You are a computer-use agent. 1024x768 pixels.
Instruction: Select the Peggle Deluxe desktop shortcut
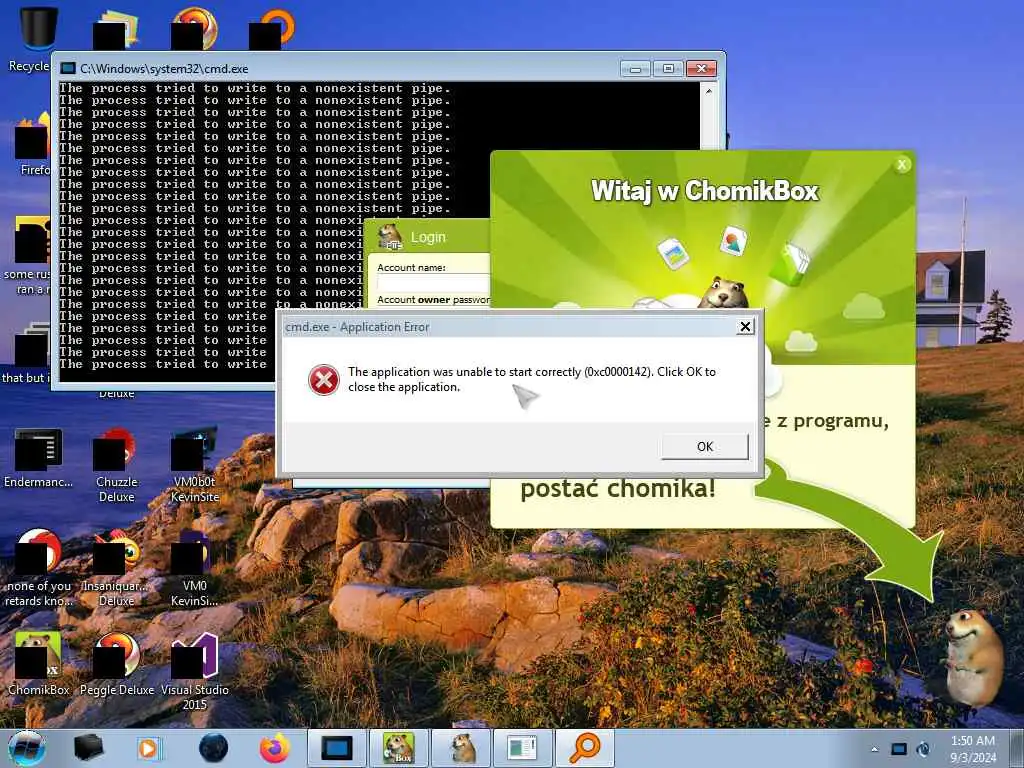point(117,664)
